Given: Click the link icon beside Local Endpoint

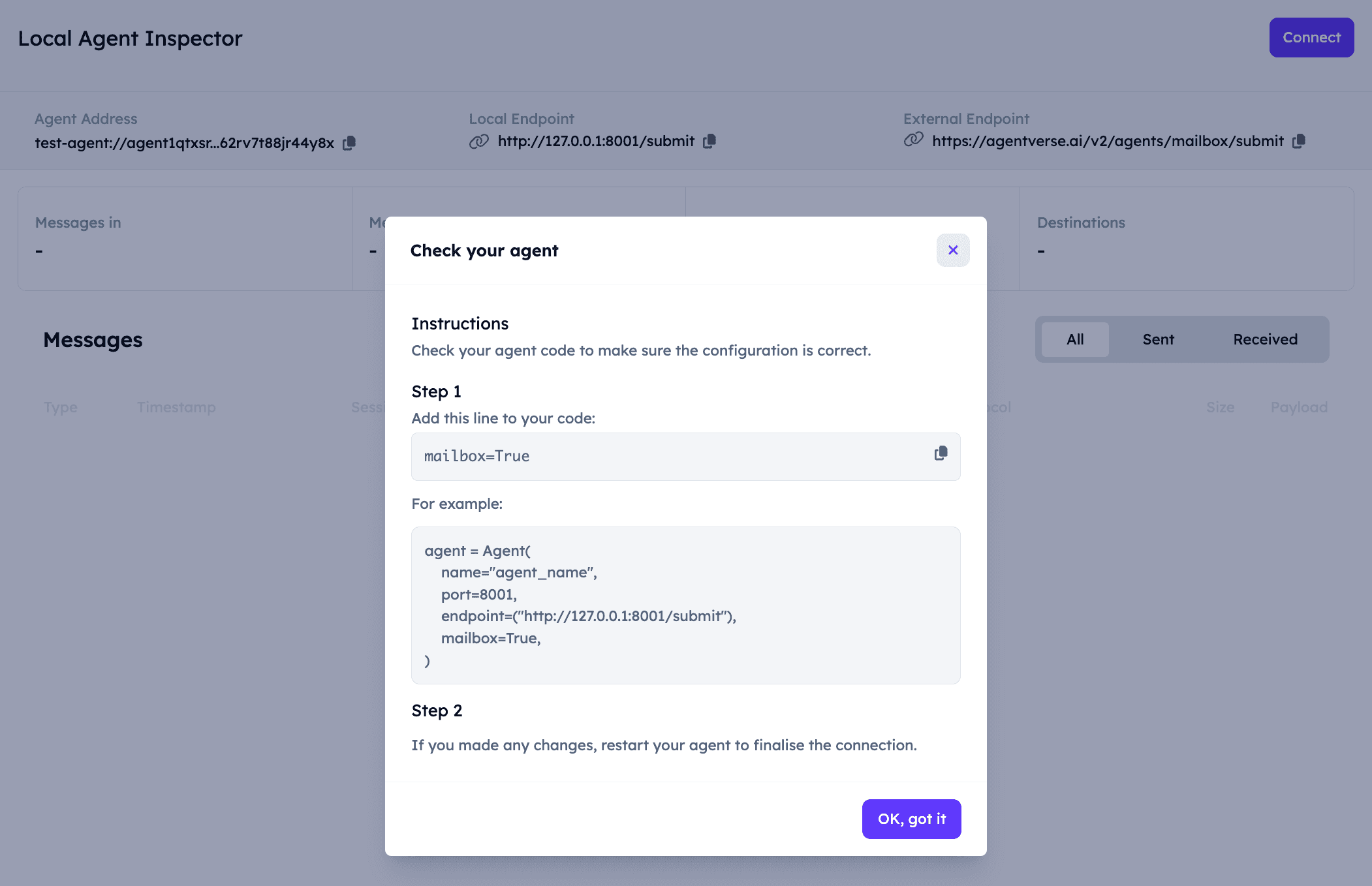Looking at the screenshot, I should [479, 141].
